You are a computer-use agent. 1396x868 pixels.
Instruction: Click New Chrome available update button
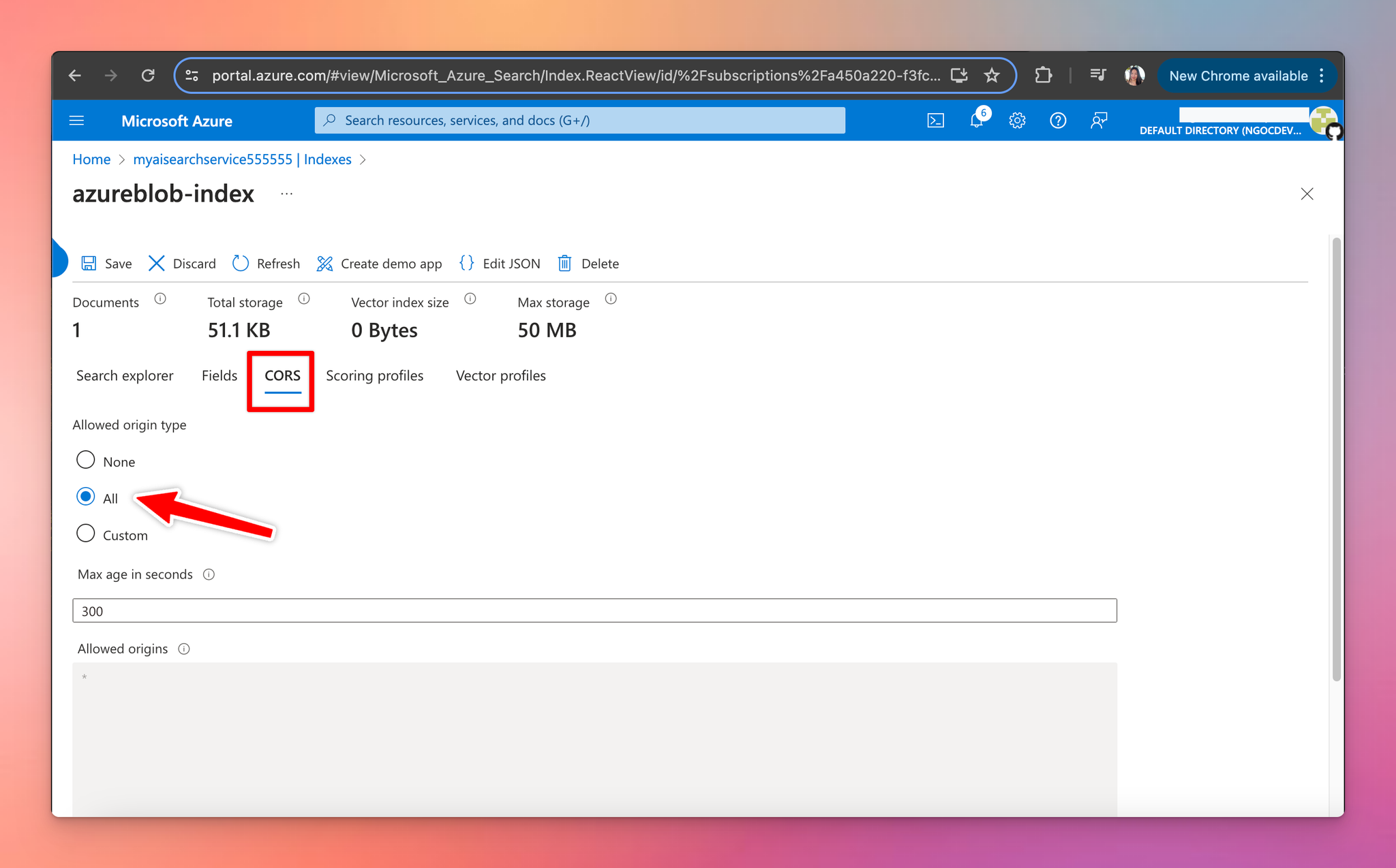click(x=1238, y=76)
